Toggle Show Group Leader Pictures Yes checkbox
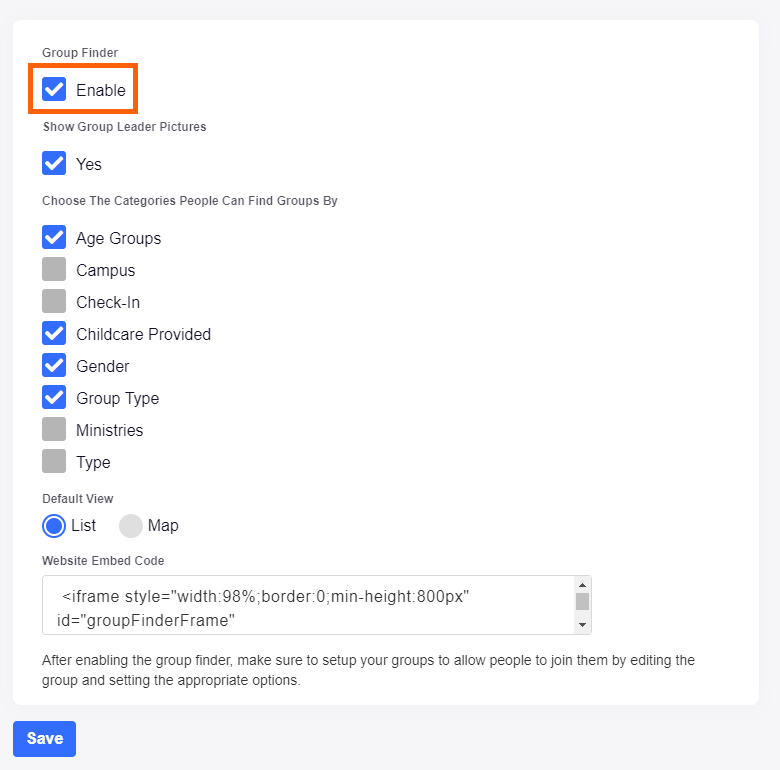This screenshot has height=770, width=780. [x=54, y=164]
